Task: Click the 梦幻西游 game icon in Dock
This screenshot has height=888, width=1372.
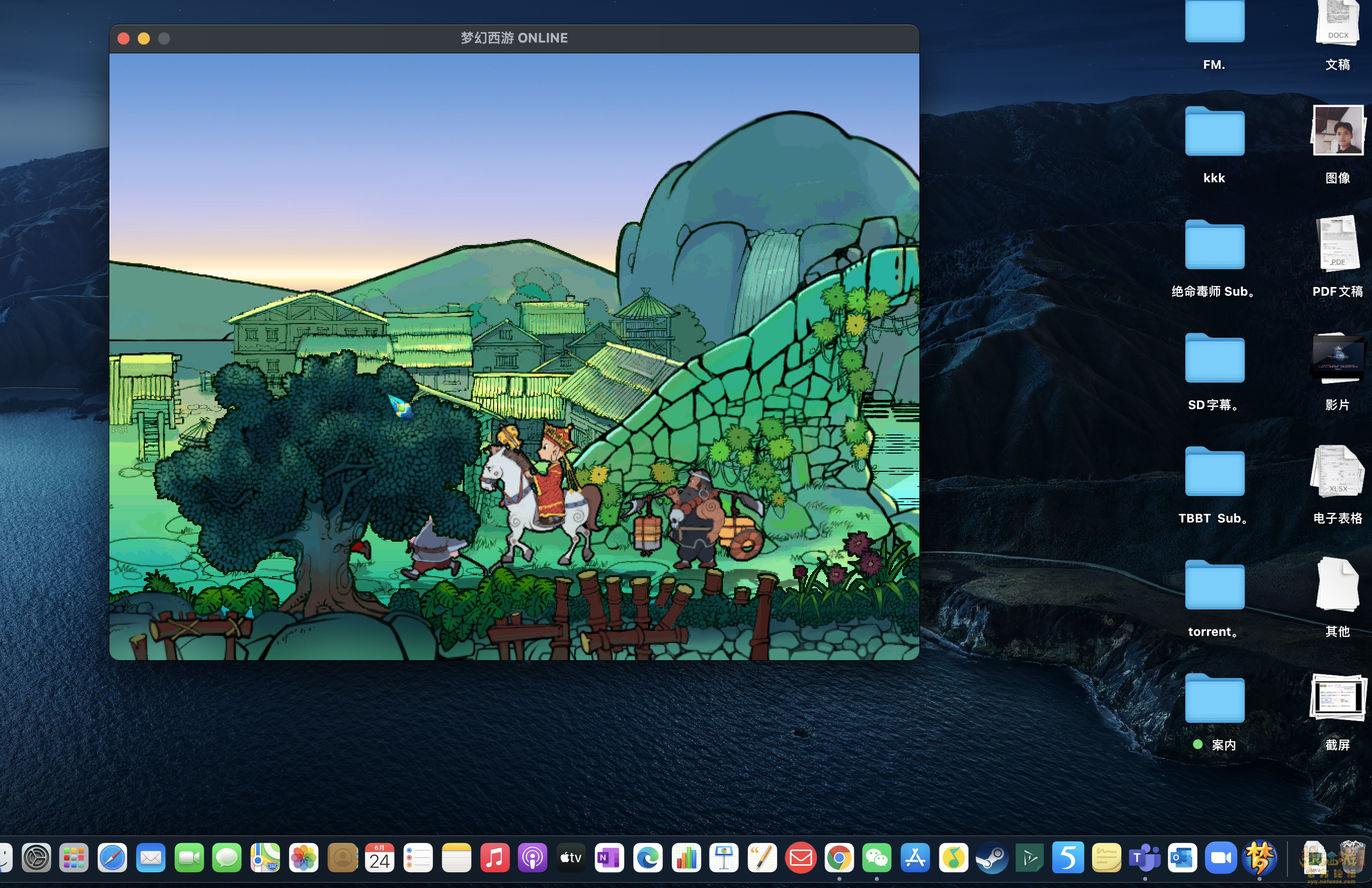Action: coord(1259,858)
